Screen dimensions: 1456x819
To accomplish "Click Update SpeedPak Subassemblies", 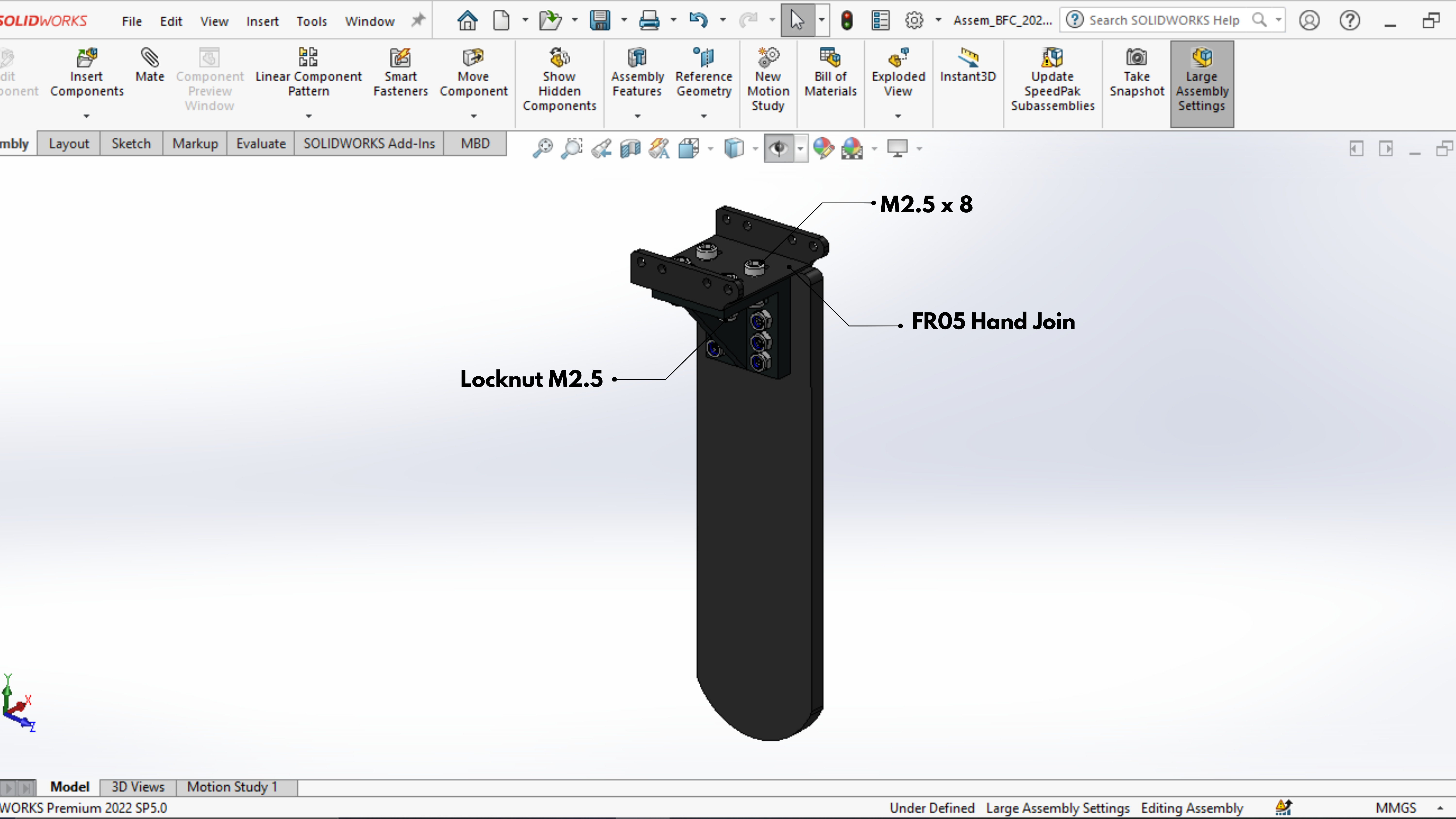I will (1052, 80).
